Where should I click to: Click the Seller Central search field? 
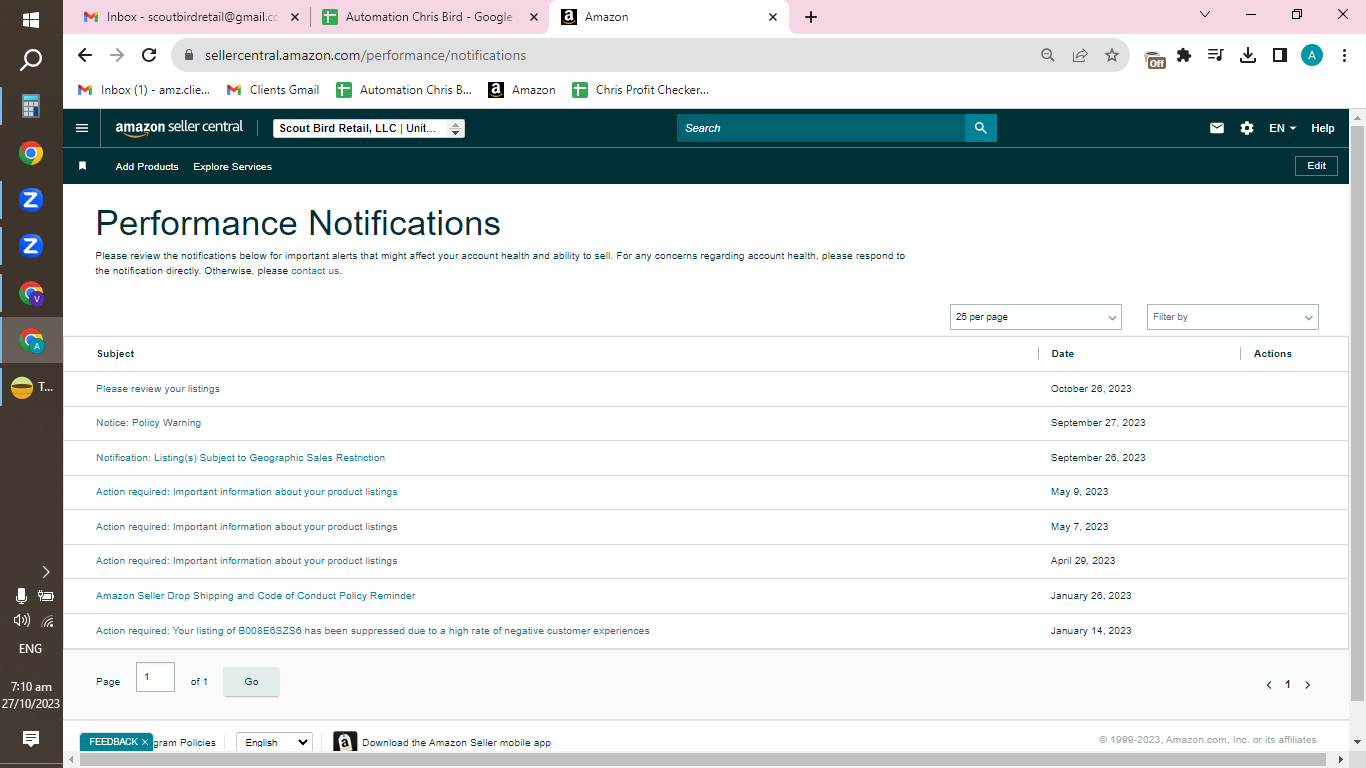point(821,128)
